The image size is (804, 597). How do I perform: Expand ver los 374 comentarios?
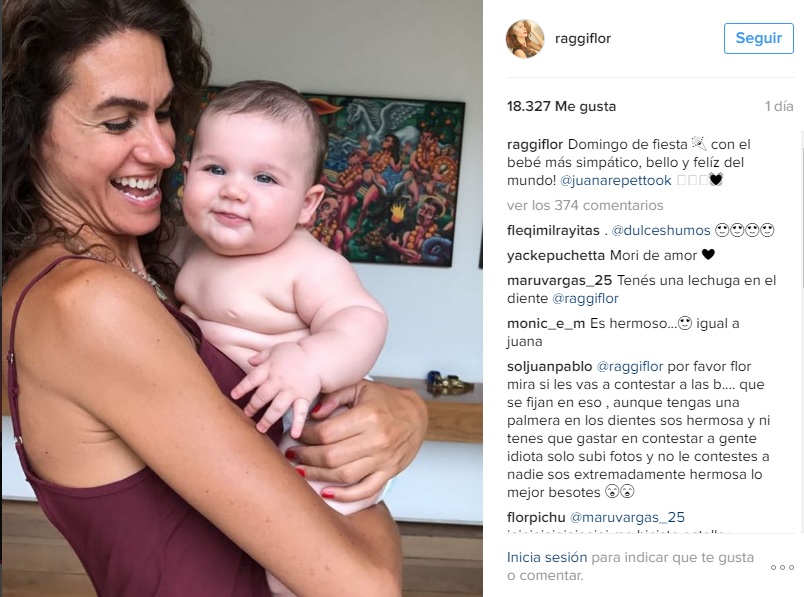(585, 205)
